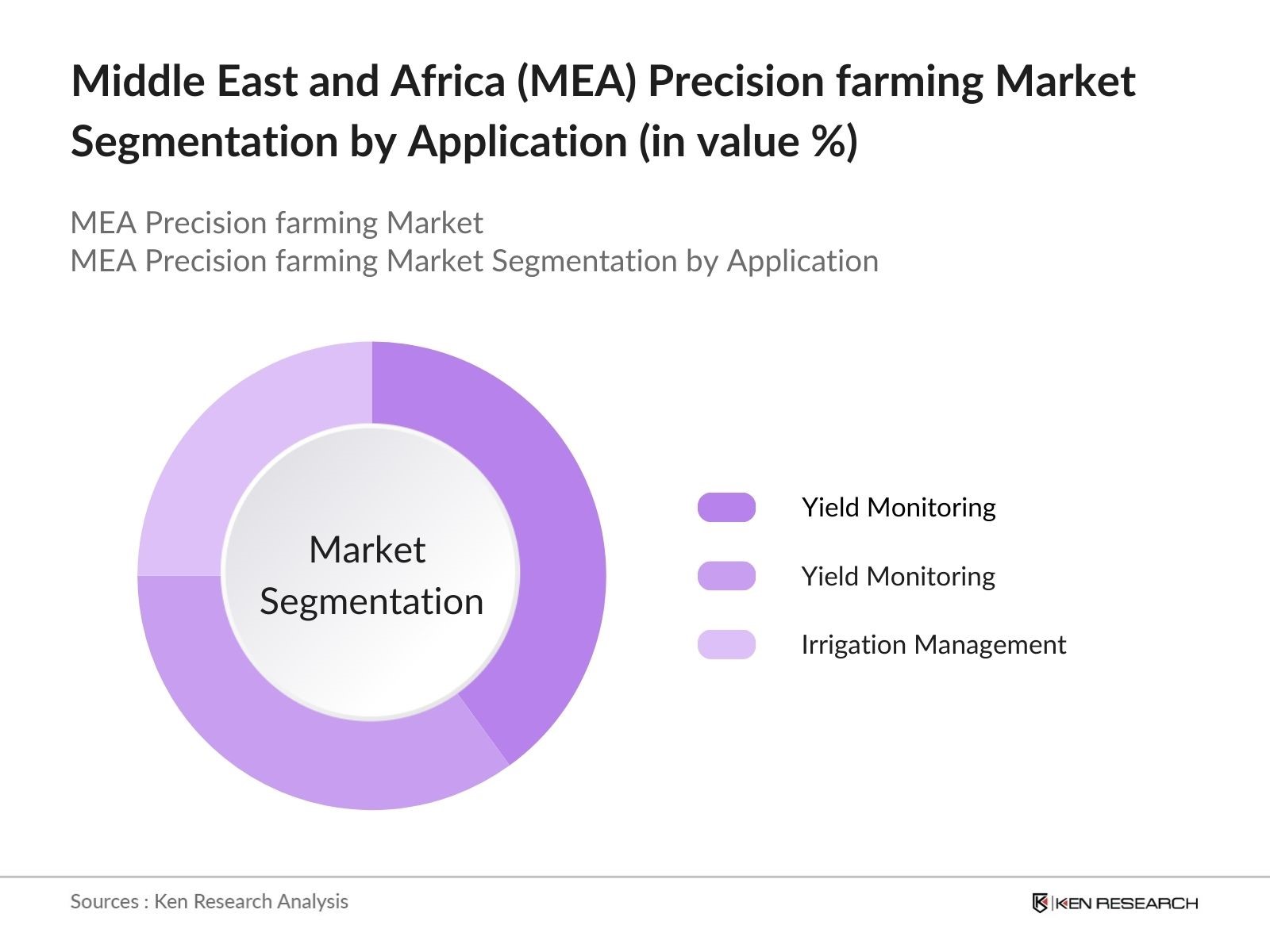This screenshot has width=1270, height=952.
Task: Click the Irrigation Management legend color swatch
Action: [x=726, y=644]
